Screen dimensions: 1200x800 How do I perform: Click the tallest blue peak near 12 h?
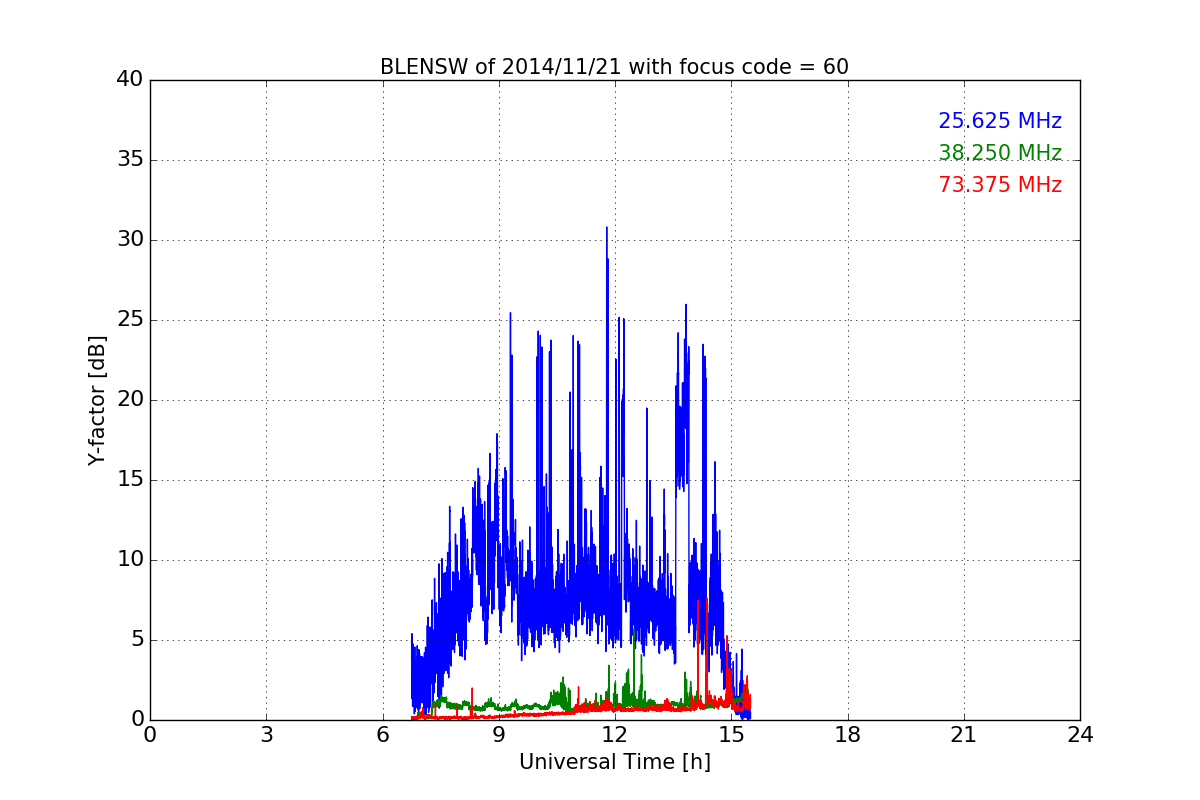606,229
